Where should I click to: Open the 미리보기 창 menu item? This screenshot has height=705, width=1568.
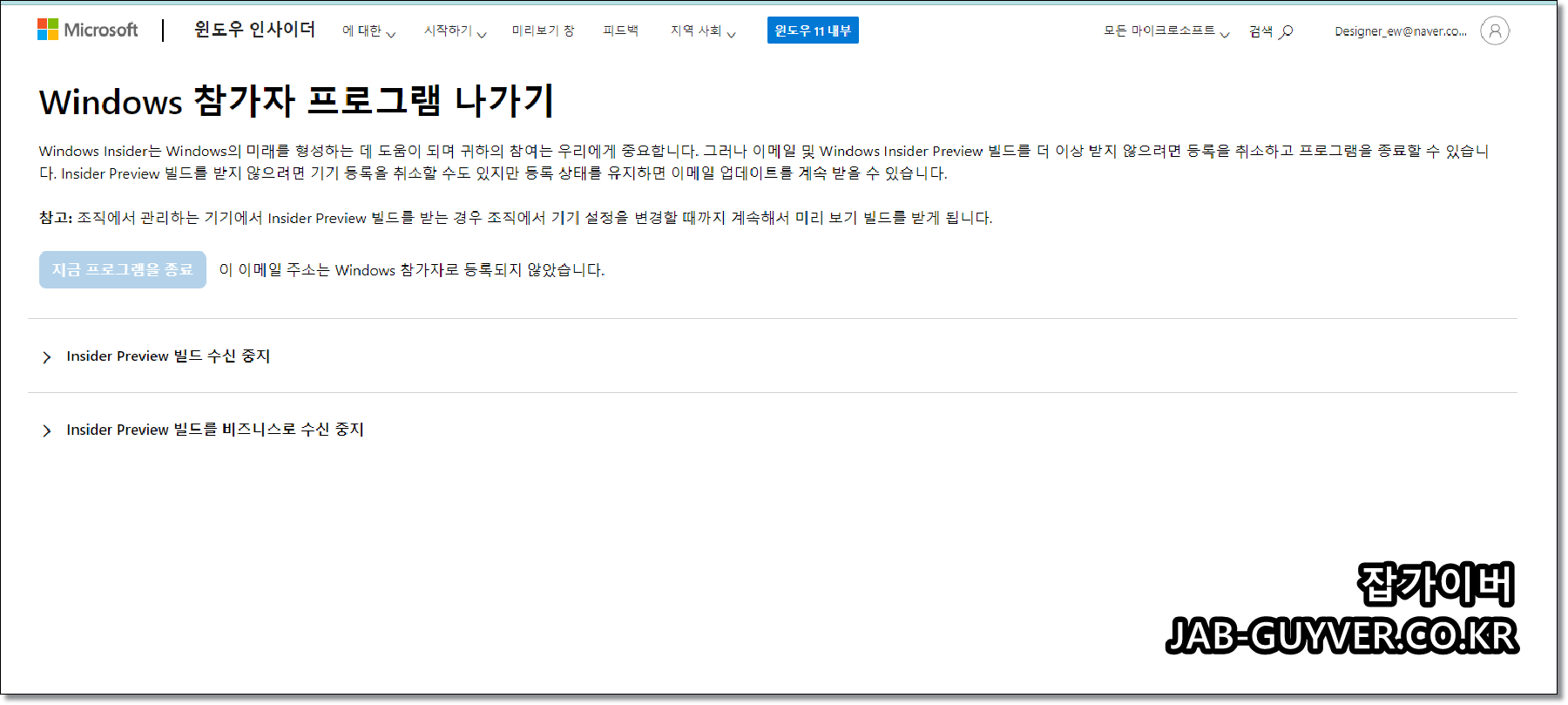tap(543, 31)
